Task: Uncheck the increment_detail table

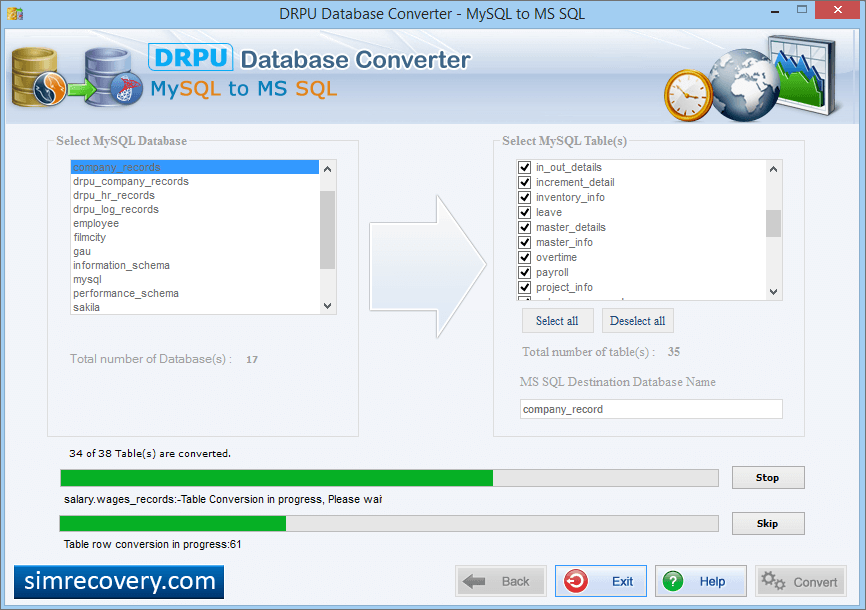Action: (525, 182)
